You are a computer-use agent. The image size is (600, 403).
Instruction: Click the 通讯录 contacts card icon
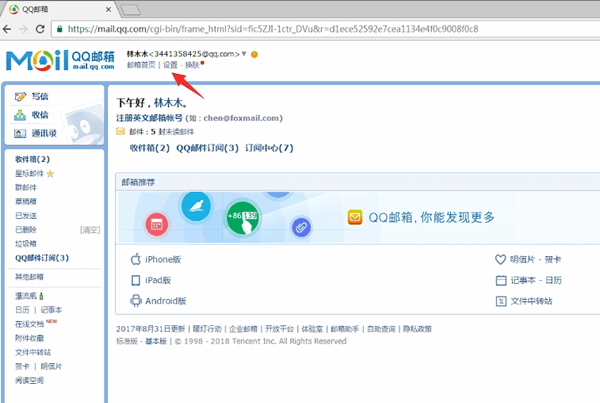20,133
